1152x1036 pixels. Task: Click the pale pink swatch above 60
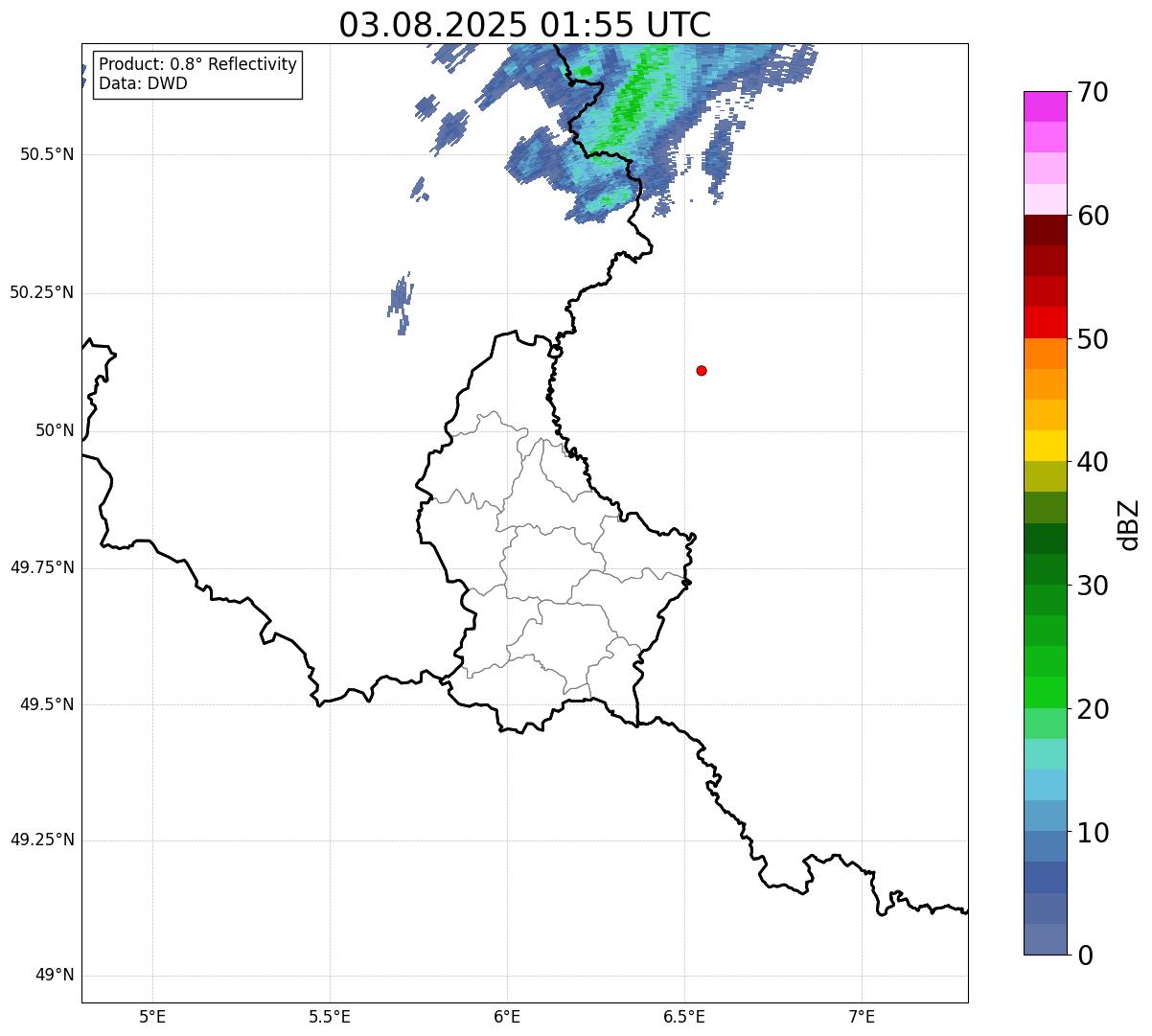pos(1046,199)
